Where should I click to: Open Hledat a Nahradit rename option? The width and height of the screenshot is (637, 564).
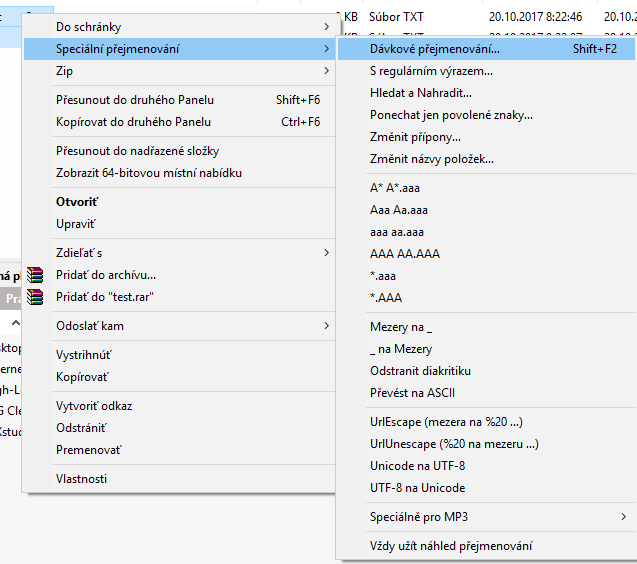click(x=420, y=93)
